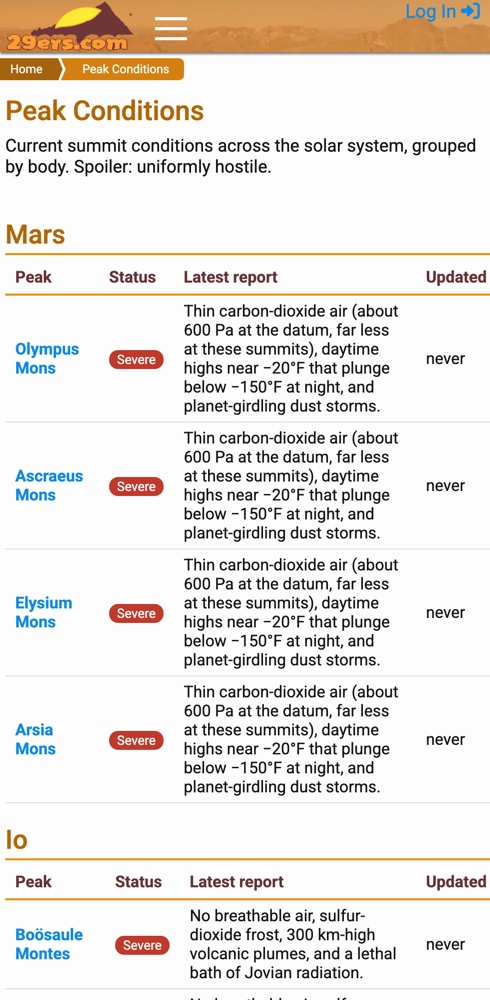Click the Severe badge for Boösaule Montes
Viewport: 490px width, 1000px height.
[x=142, y=945]
